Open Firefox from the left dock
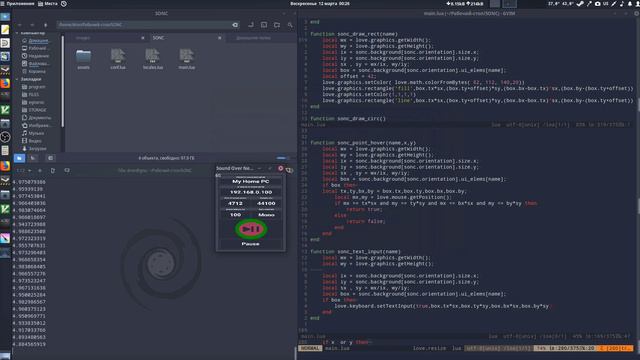Viewport: 640px width, 360px height. click(5, 83)
